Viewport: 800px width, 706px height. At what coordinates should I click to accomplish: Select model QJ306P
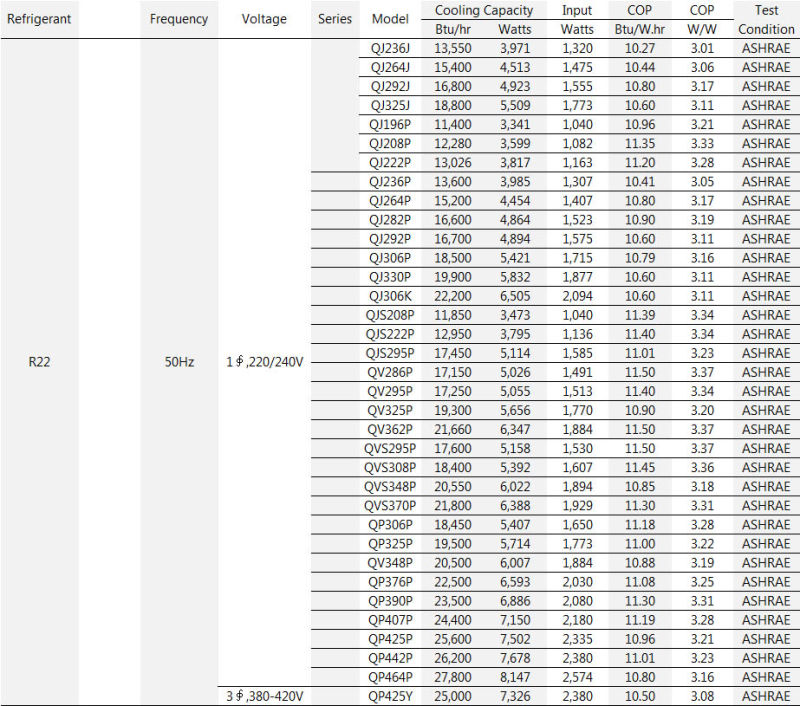390,258
